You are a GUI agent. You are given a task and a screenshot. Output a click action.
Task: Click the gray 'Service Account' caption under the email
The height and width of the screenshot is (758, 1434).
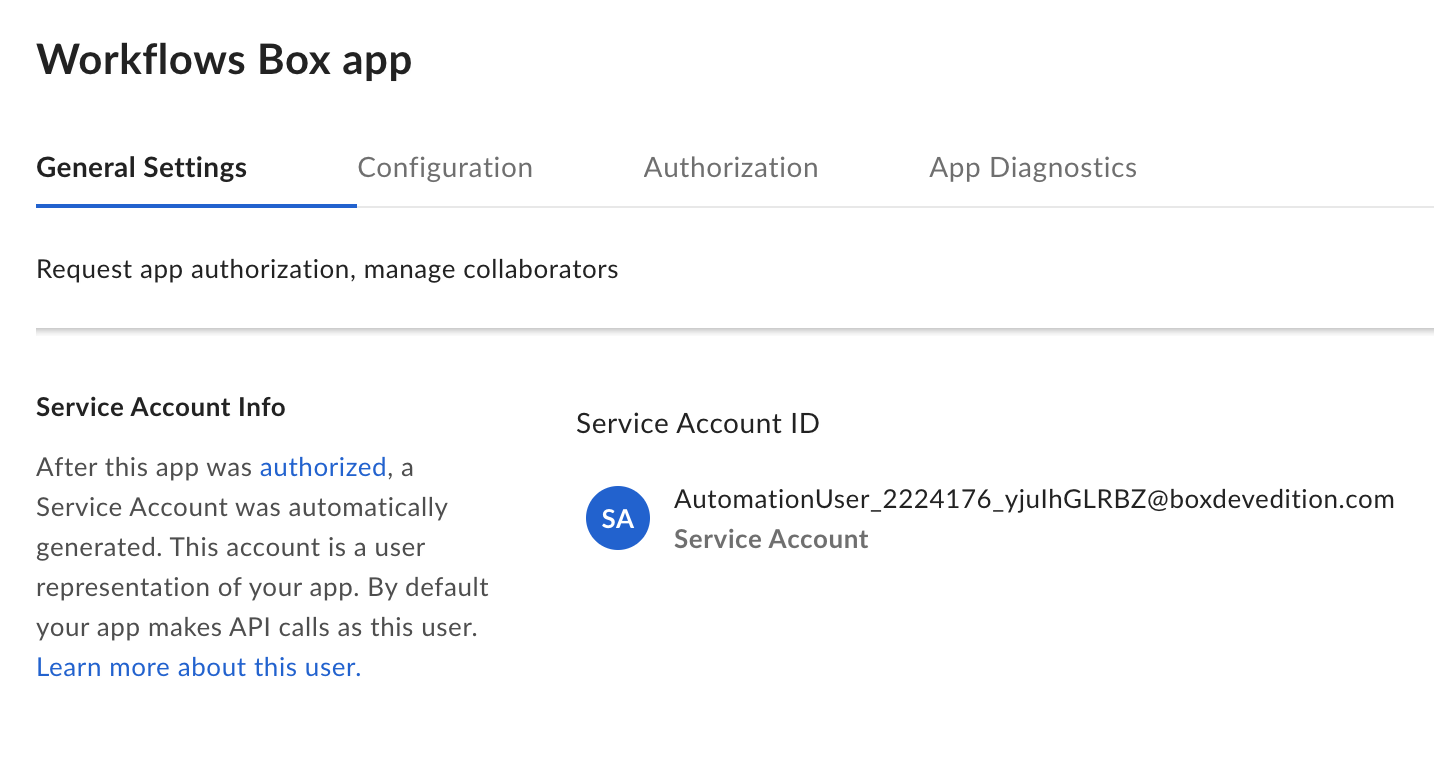pos(771,539)
